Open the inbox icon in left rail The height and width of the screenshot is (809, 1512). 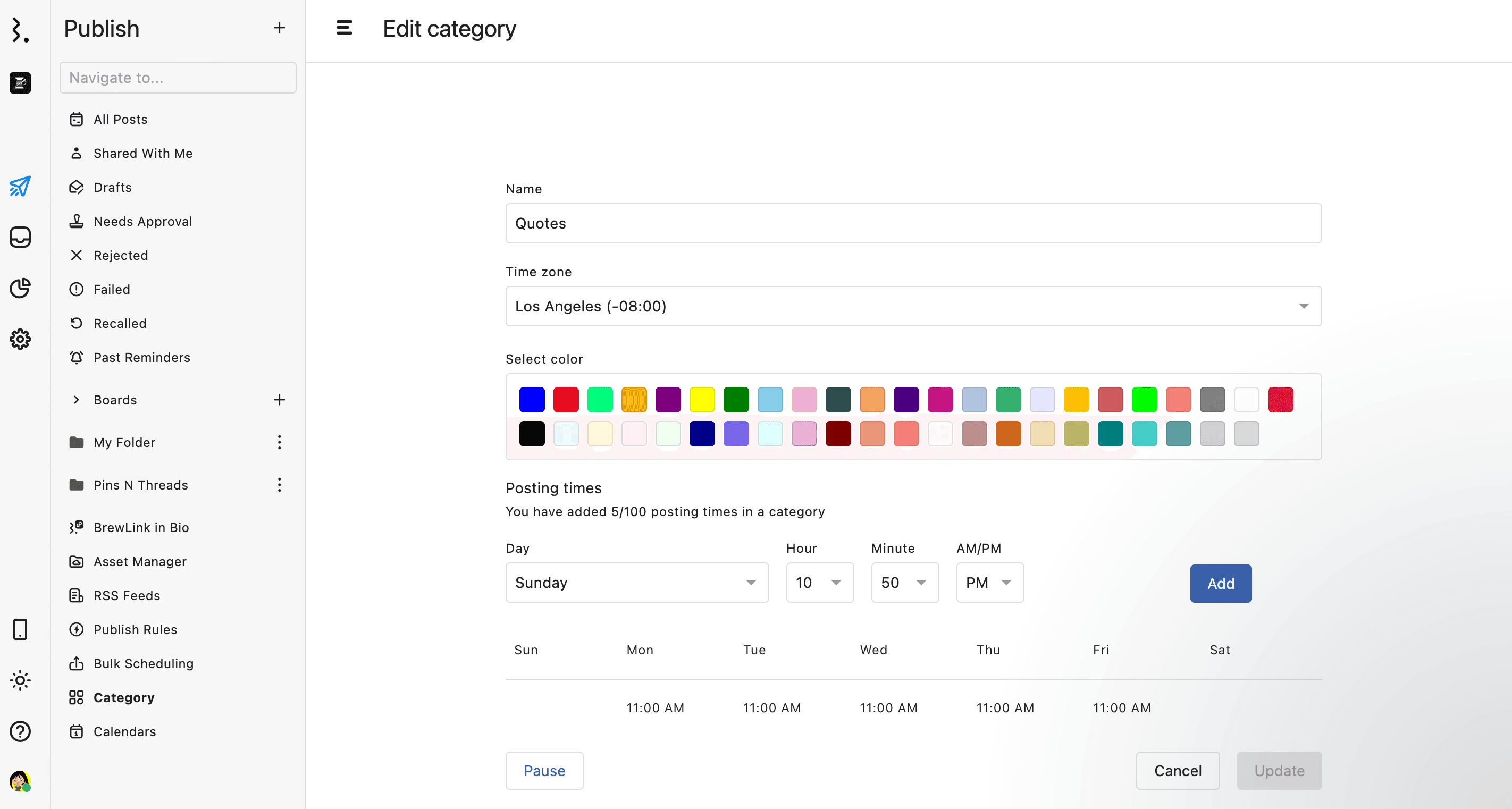pos(20,237)
